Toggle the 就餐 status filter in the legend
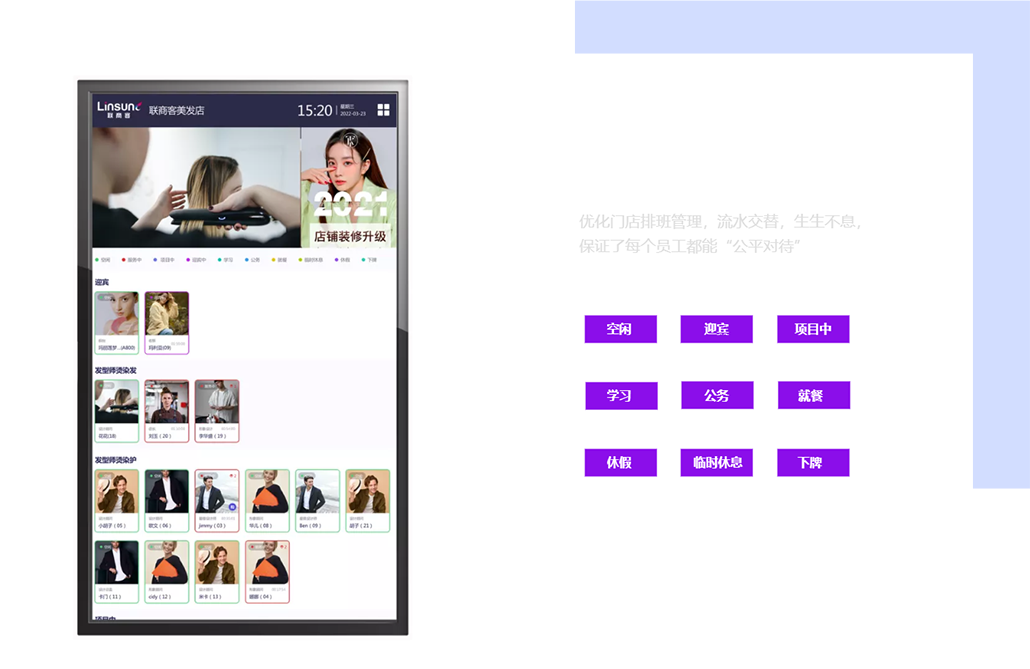Image resolution: width=1030 pixels, height=669 pixels. coord(280,260)
